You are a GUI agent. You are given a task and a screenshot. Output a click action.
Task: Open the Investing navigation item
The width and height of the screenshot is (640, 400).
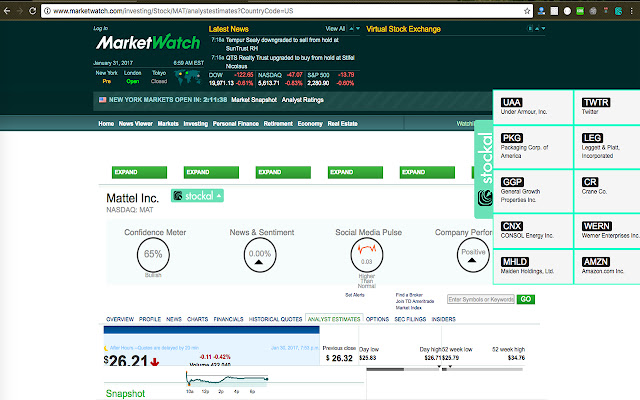pyautogui.click(x=196, y=124)
